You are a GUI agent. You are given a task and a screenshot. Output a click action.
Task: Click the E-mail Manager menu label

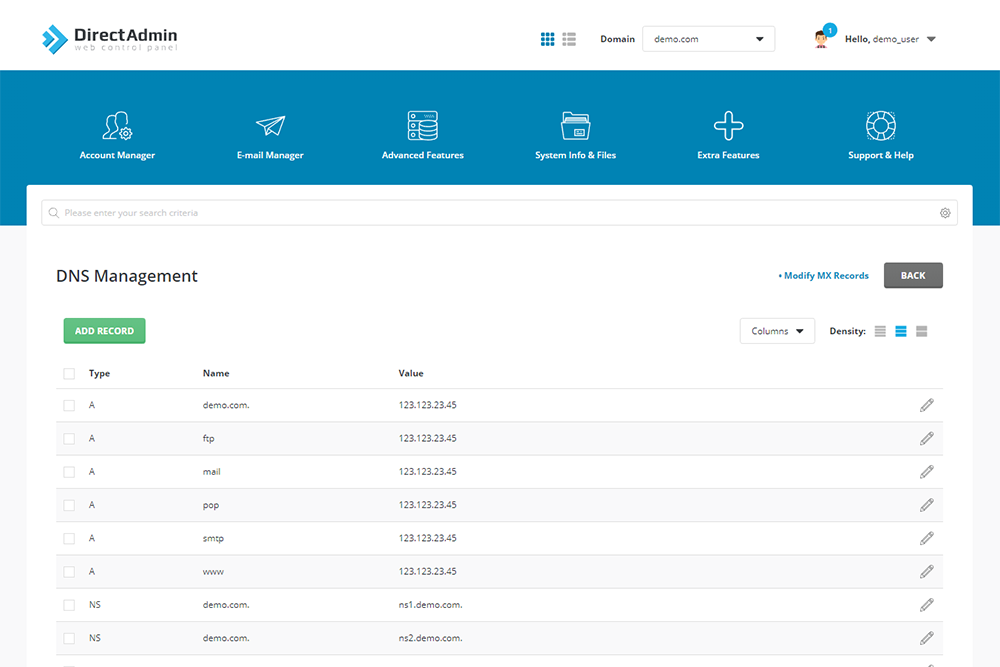pyautogui.click(x=270, y=155)
